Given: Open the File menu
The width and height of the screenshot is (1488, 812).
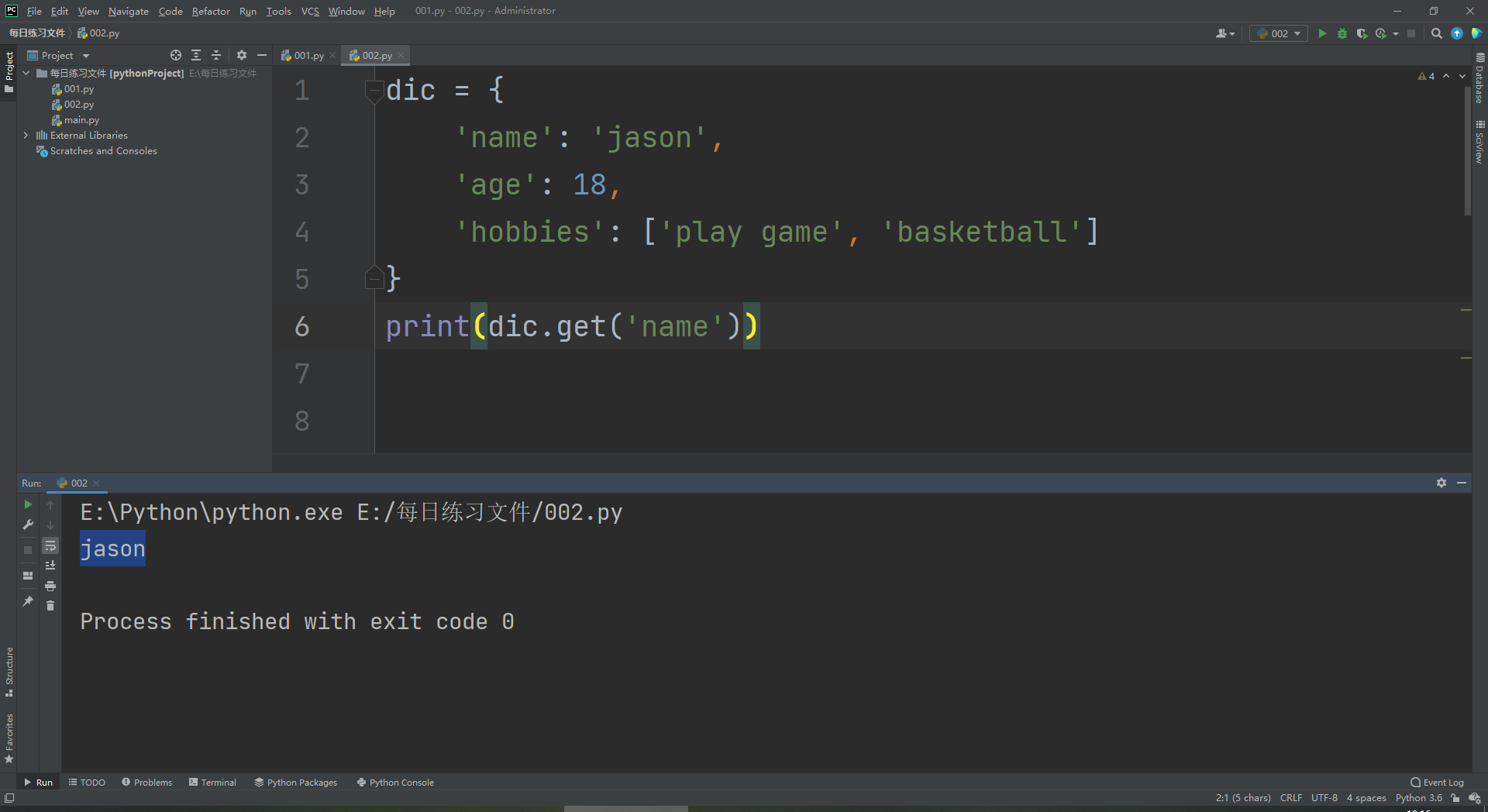Looking at the screenshot, I should point(34,11).
